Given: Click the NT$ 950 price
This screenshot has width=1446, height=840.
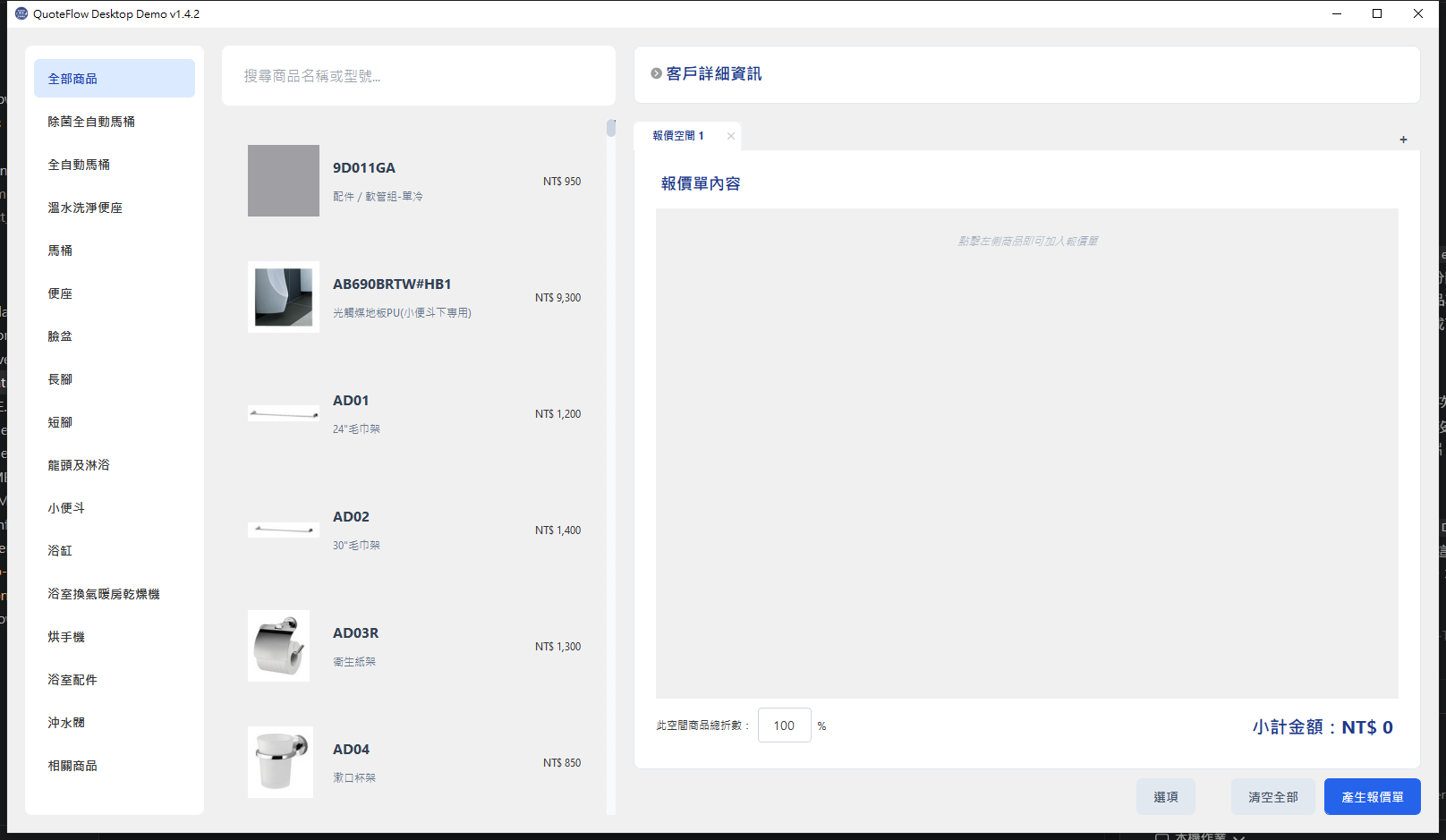Looking at the screenshot, I should [562, 182].
